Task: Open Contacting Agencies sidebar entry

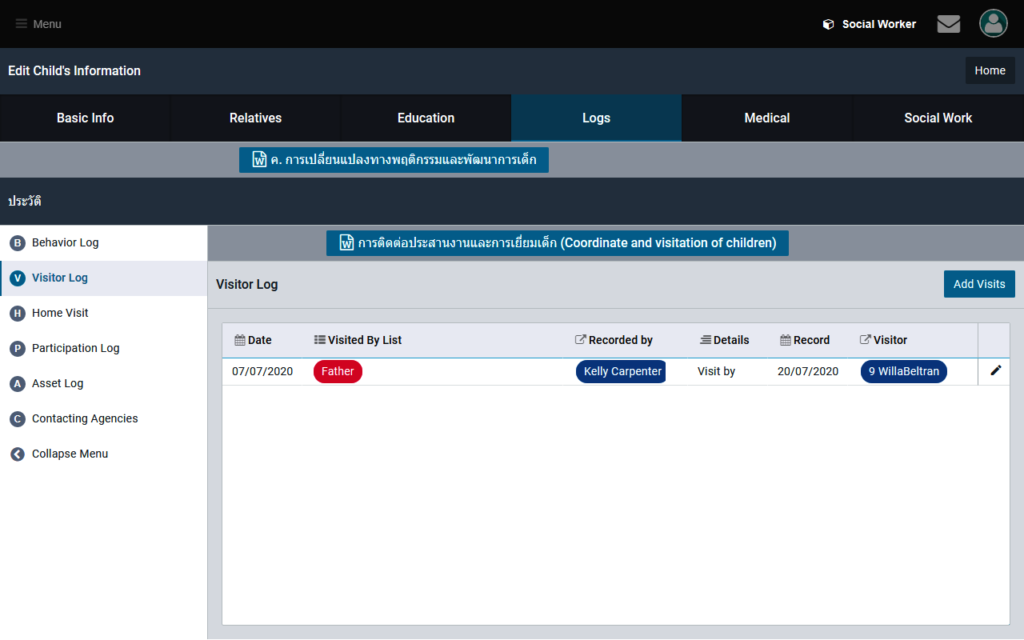Action: coord(85,418)
